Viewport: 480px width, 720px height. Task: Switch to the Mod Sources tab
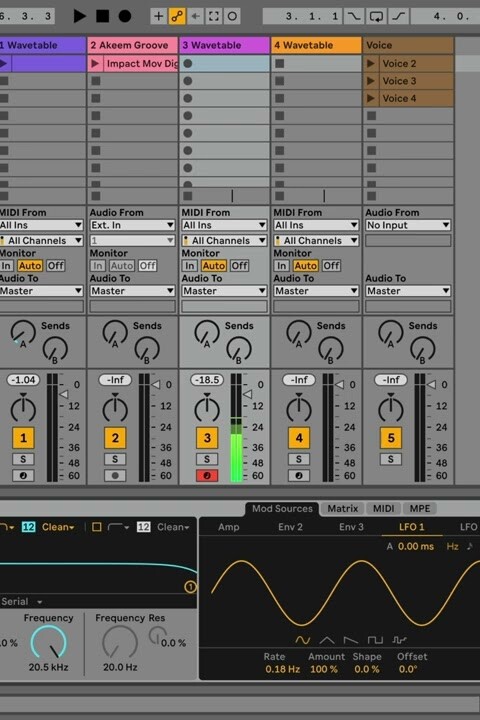coord(282,508)
